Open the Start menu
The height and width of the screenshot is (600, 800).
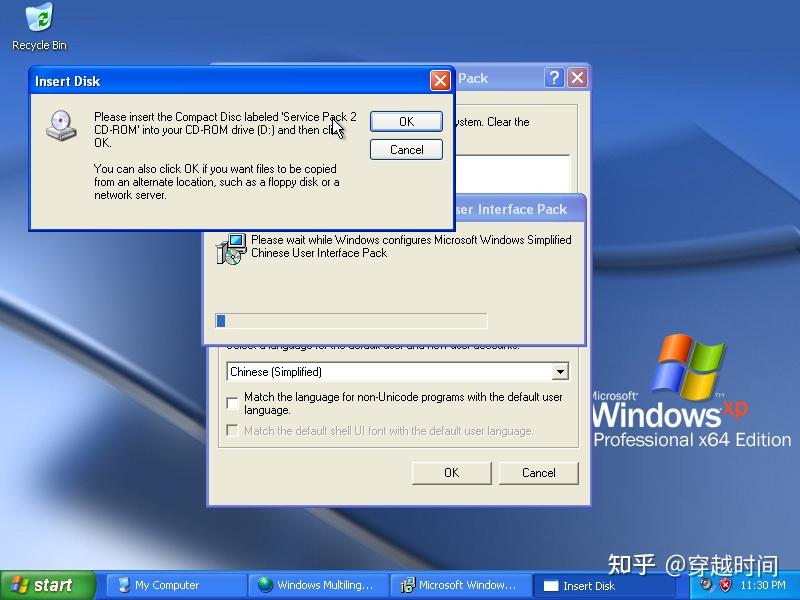coord(47,585)
